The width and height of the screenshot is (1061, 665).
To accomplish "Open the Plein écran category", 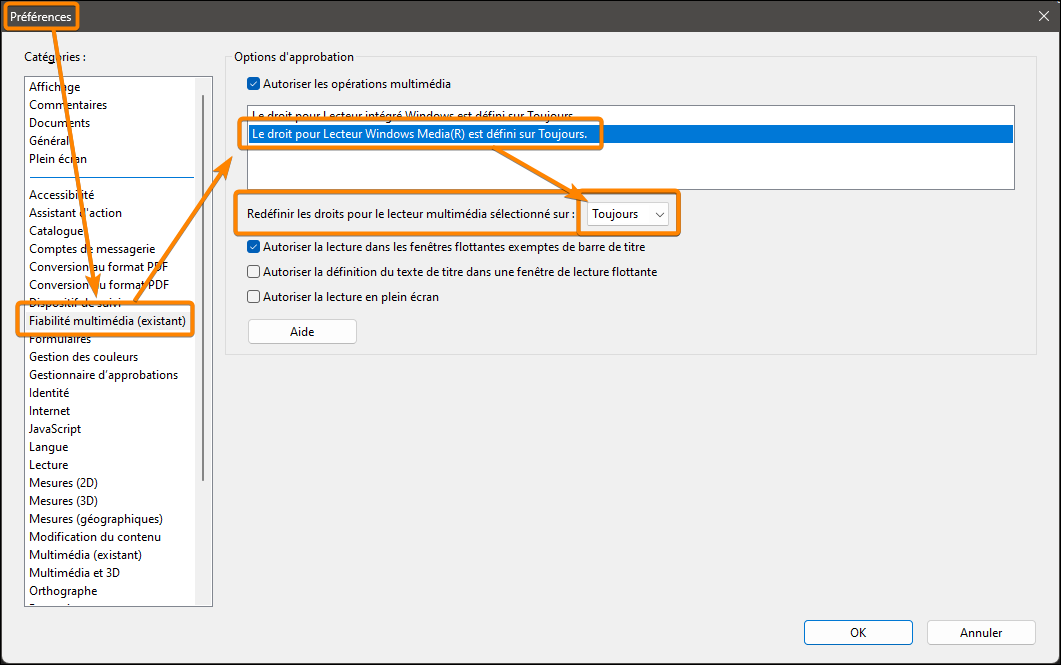I will 59,158.
